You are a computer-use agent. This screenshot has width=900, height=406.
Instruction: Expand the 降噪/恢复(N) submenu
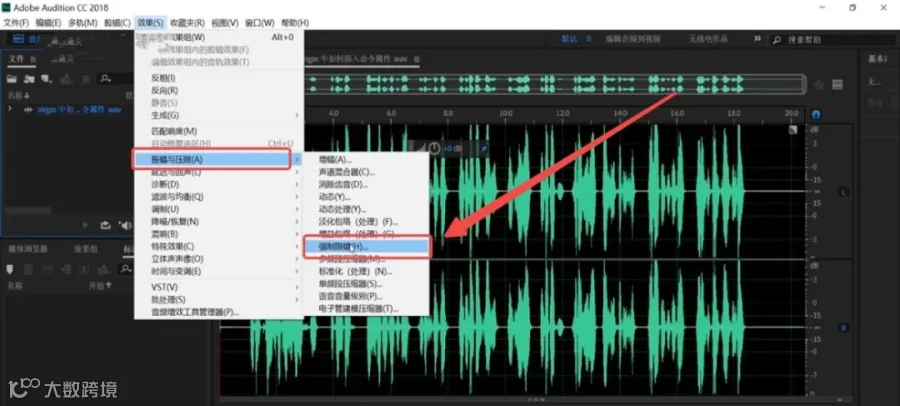(x=218, y=222)
